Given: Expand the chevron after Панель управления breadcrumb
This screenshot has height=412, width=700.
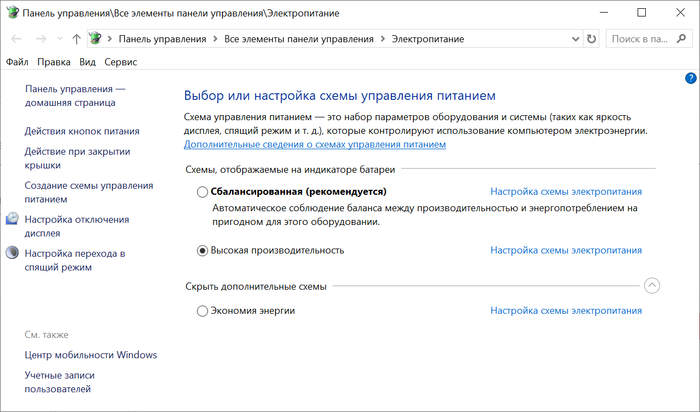Looking at the screenshot, I should click(x=216, y=39).
